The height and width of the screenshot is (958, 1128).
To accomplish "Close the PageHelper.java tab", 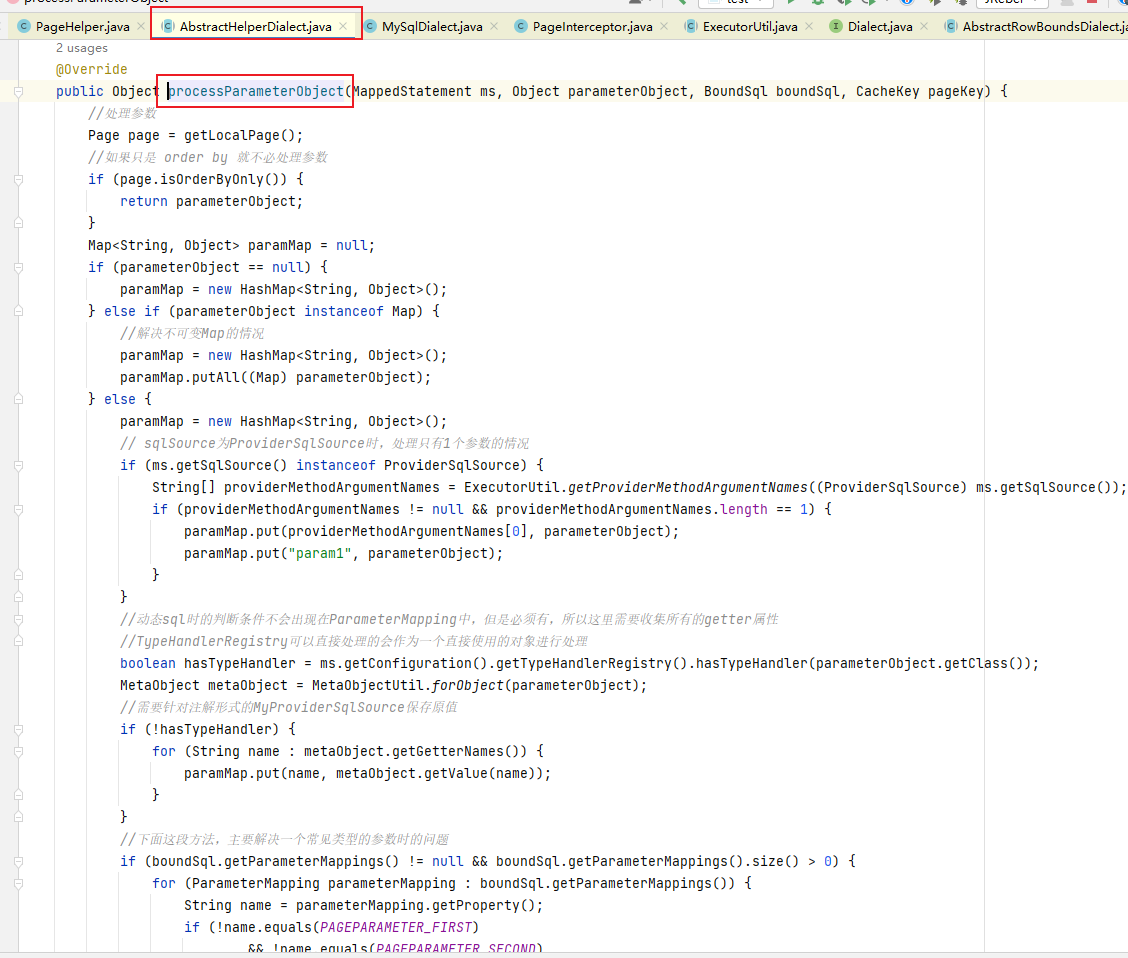I will (139, 27).
